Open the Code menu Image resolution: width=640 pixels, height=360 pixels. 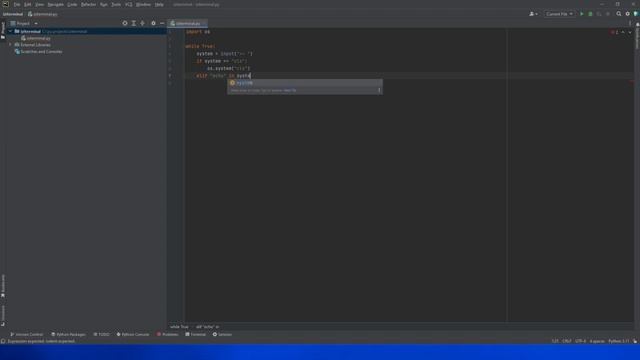[72, 4]
